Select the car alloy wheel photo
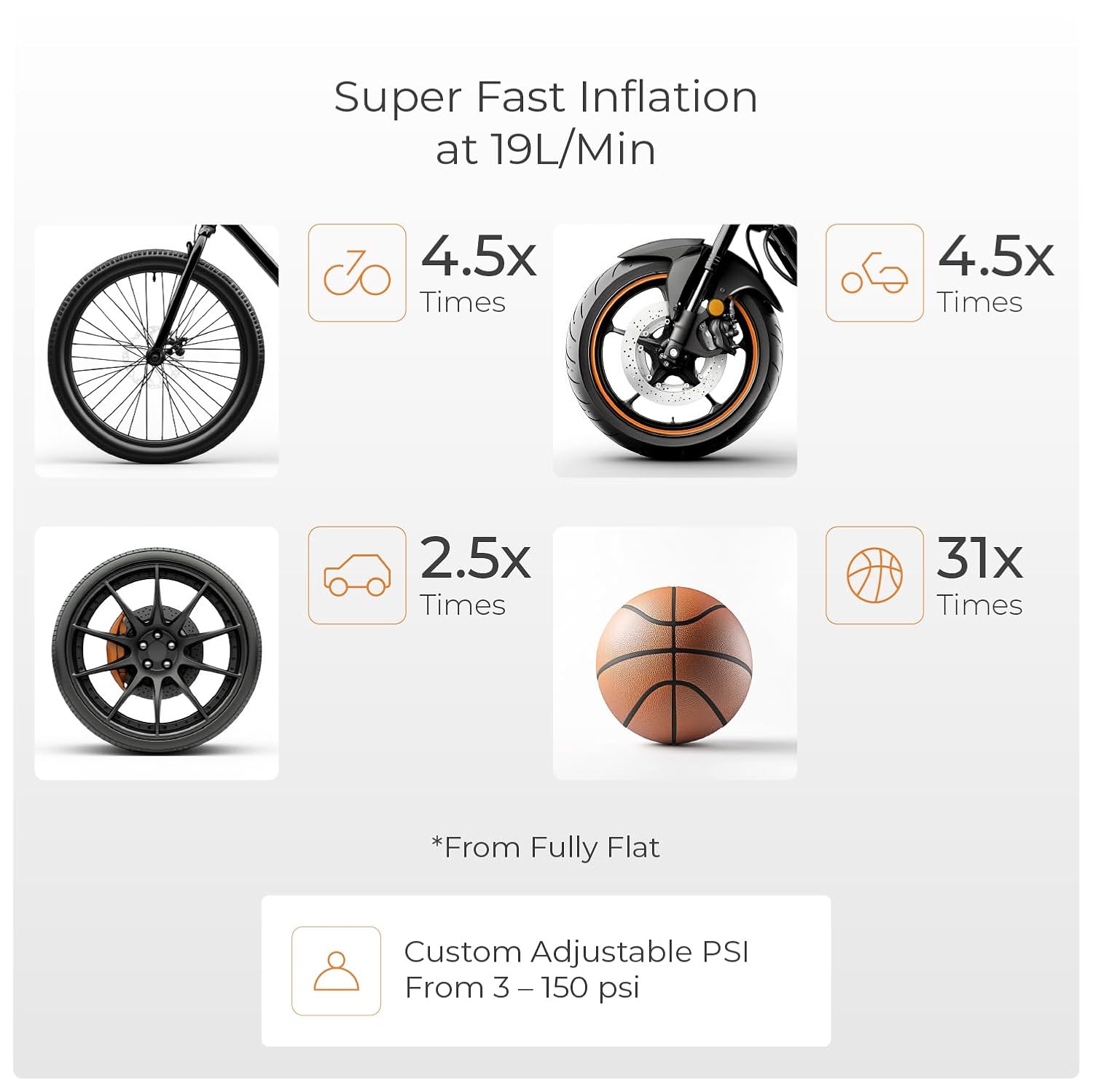The width and height of the screenshot is (1093, 1092). pyautogui.click(x=157, y=653)
